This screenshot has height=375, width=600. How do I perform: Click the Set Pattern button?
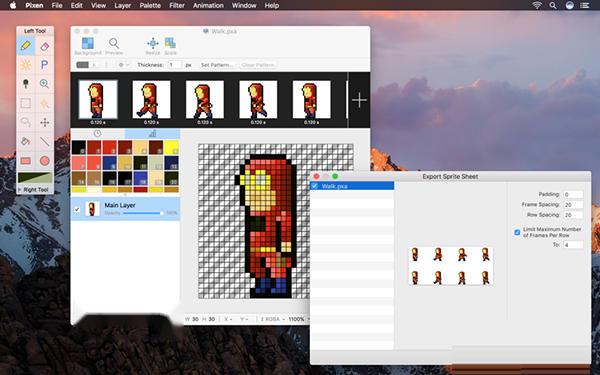pyautogui.click(x=217, y=65)
